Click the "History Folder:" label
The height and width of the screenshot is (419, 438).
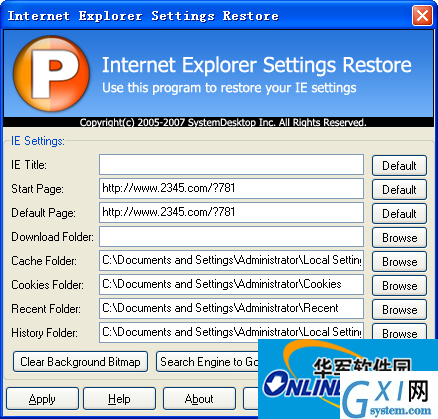pos(44,333)
